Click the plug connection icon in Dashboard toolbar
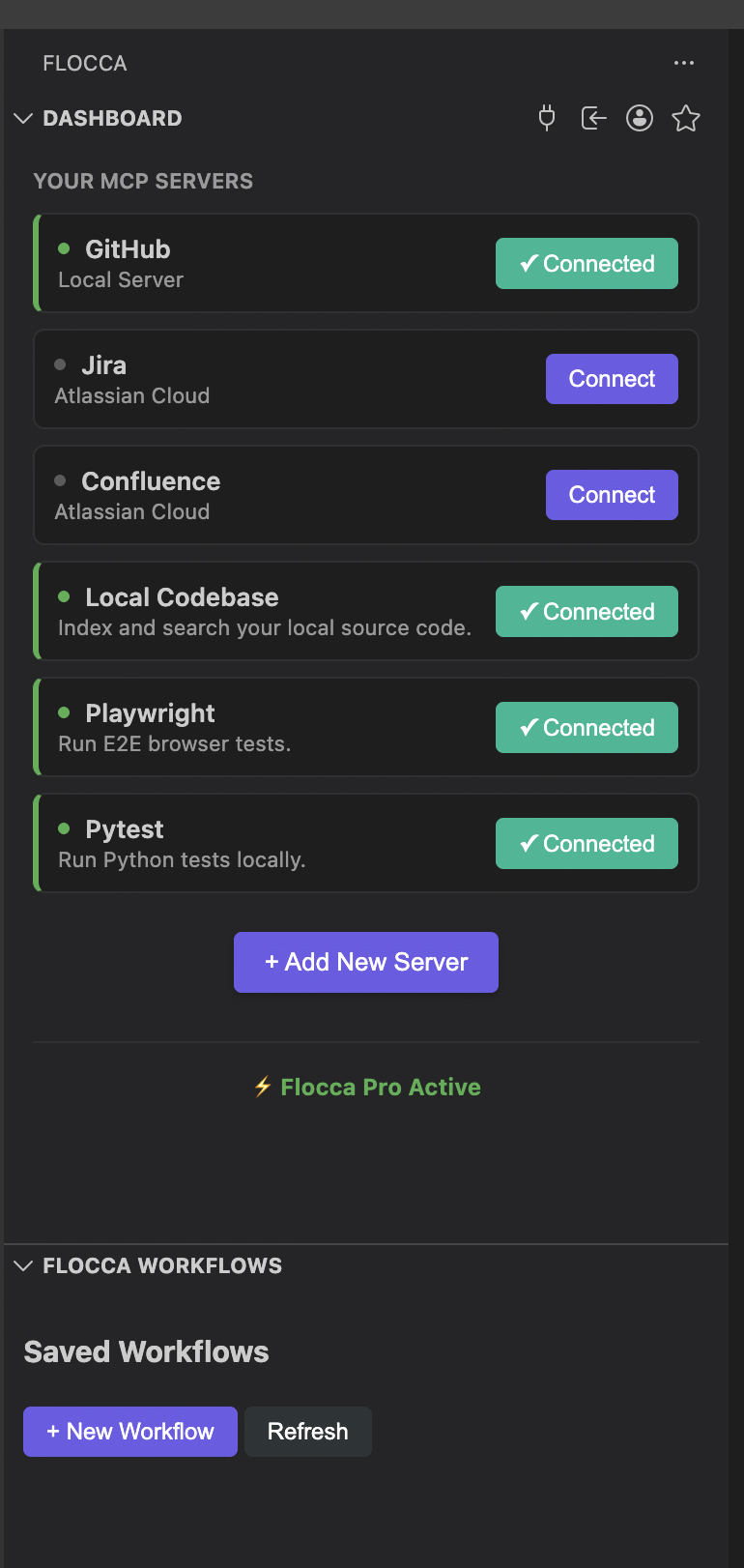The width and height of the screenshot is (744, 1568). (x=546, y=118)
